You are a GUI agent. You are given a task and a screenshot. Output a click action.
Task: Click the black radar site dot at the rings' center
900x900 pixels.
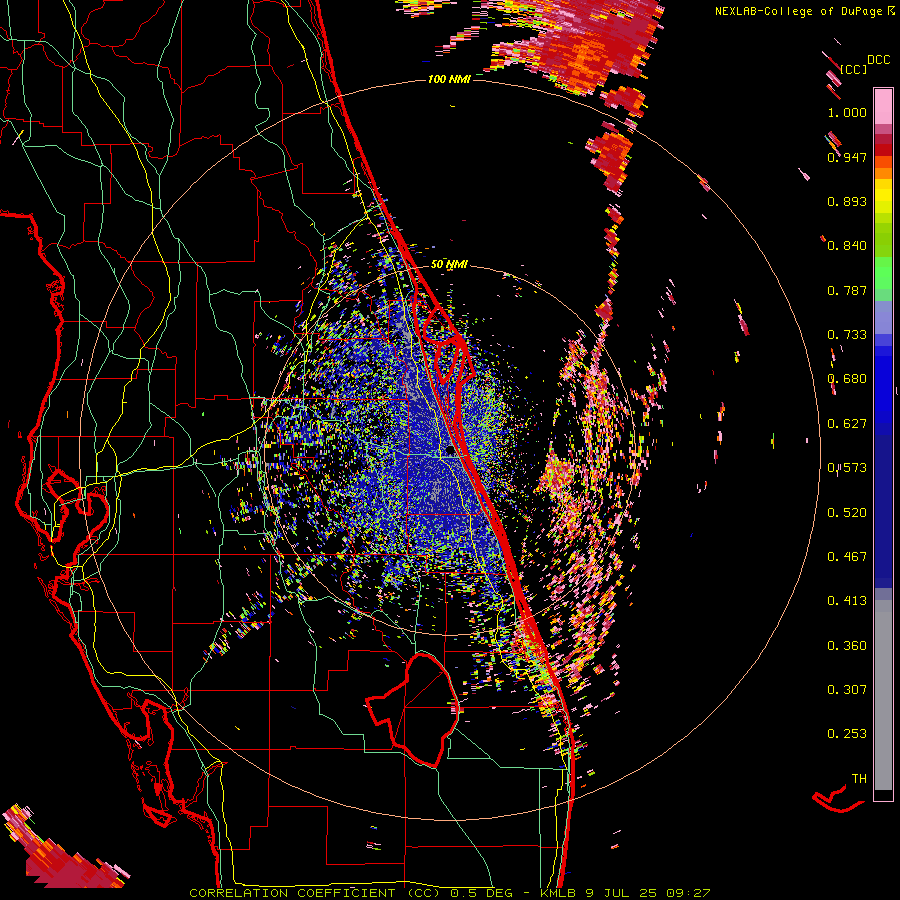pos(451,451)
